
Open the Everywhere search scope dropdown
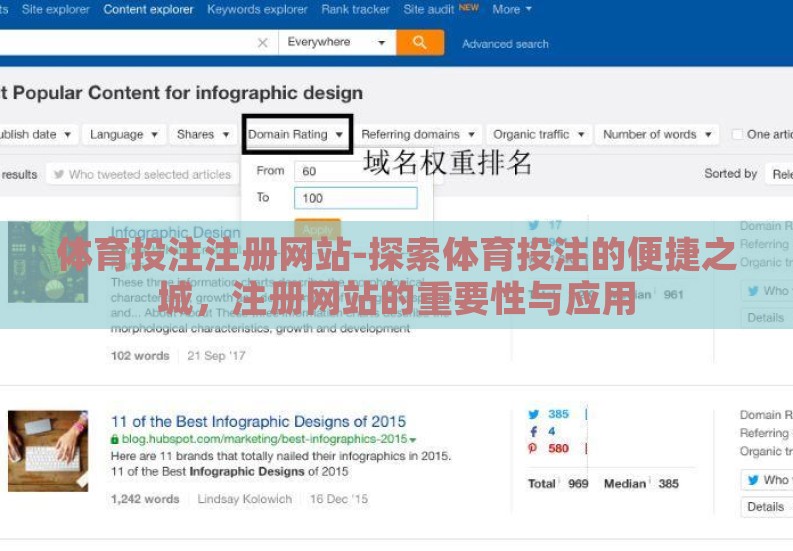click(337, 42)
